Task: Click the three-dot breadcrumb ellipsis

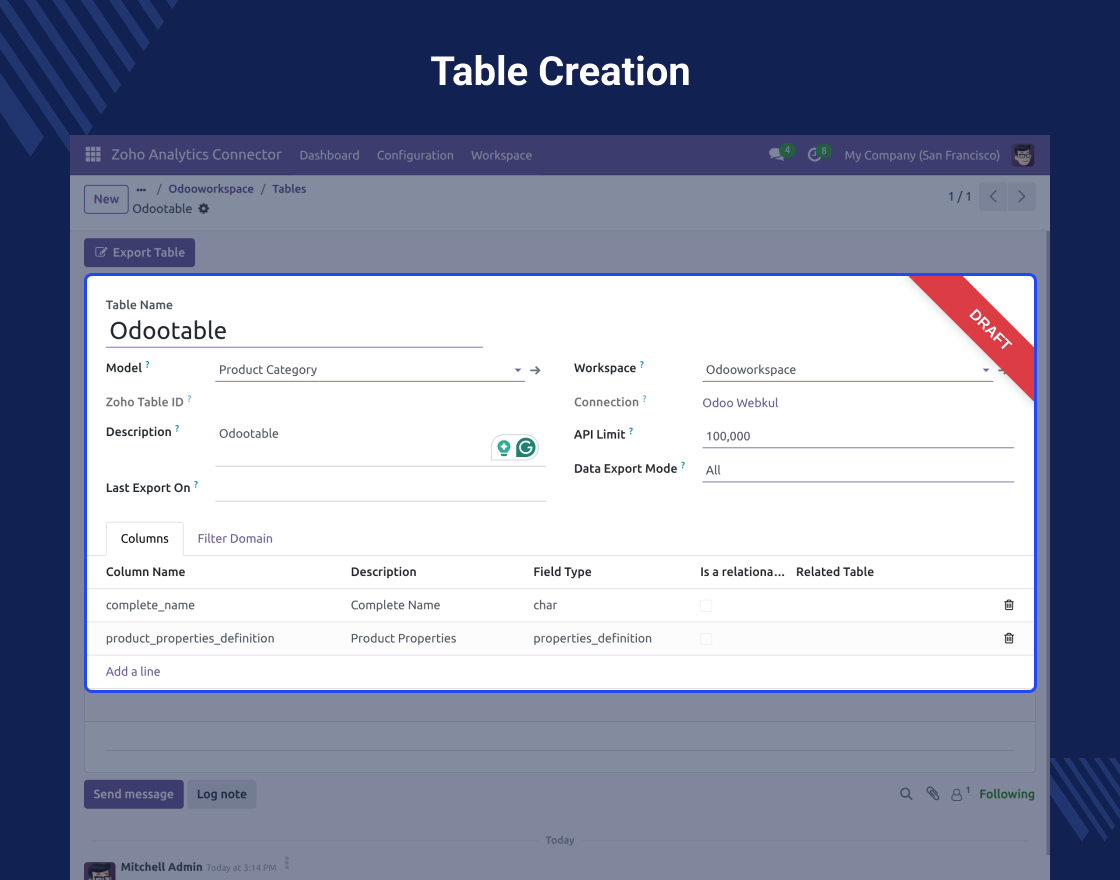Action: 141,189
